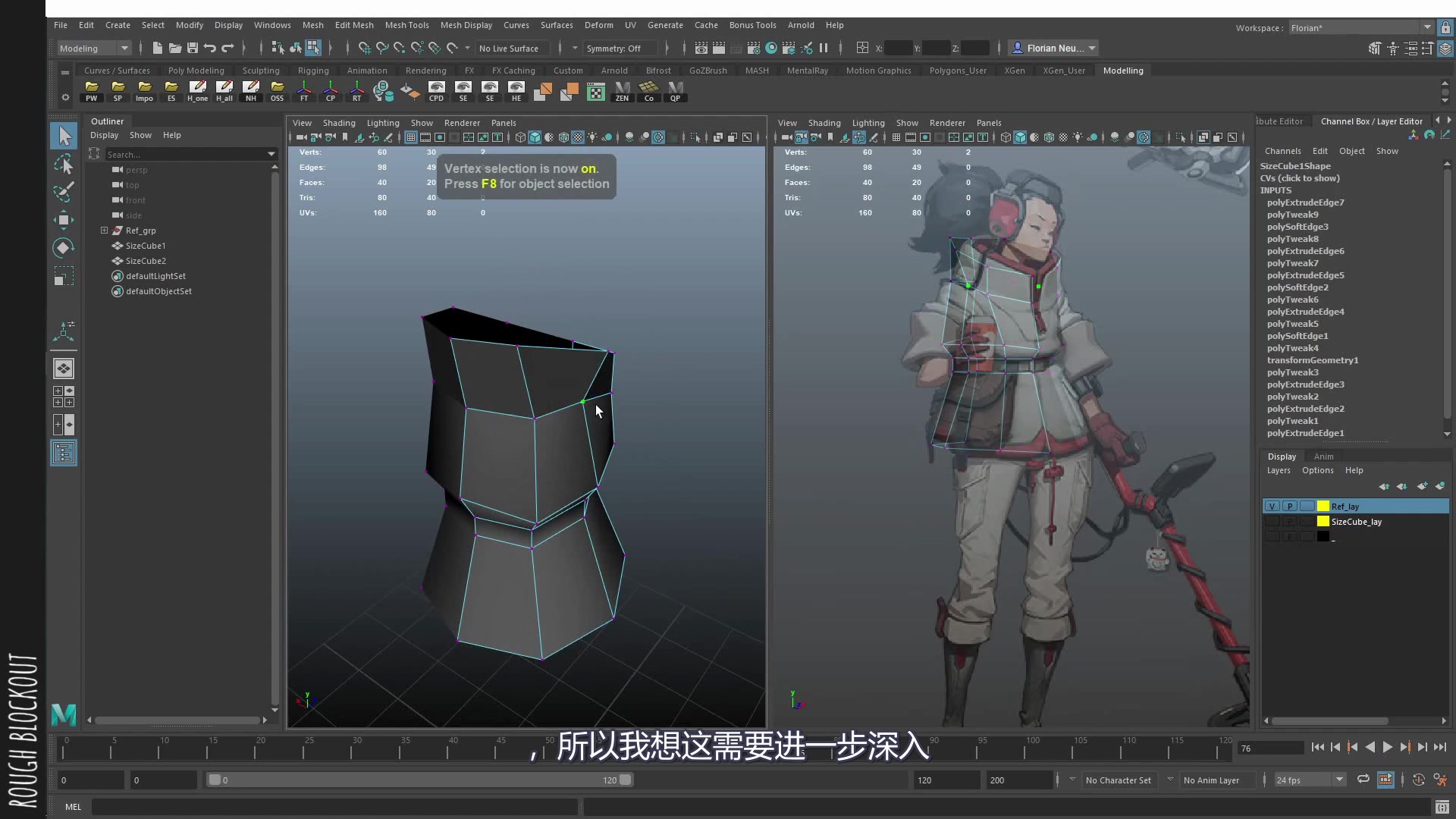
Task: Select the PW shelf icon
Action: pos(91,91)
